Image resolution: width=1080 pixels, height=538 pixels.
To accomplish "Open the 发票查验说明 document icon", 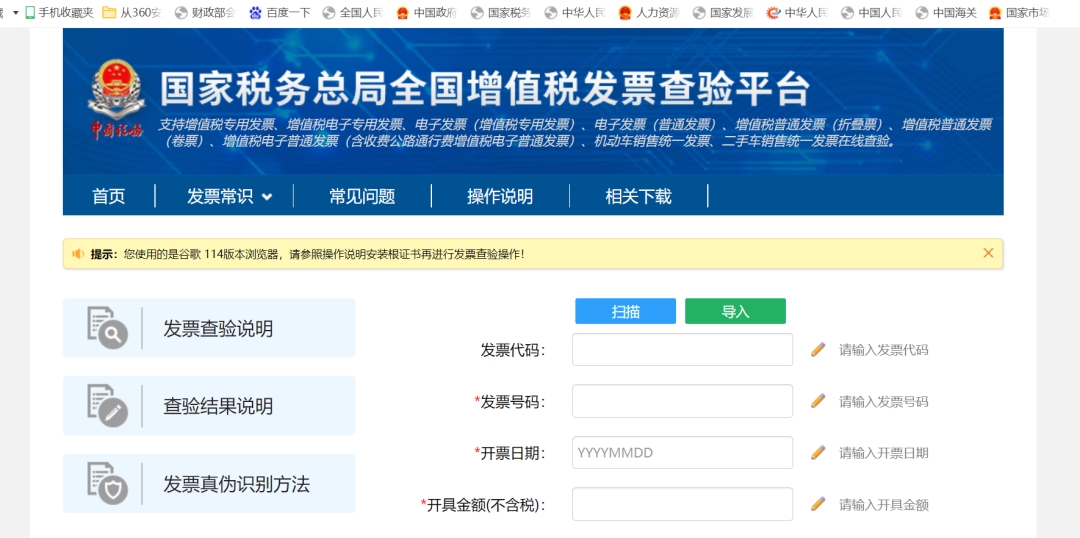I will [x=107, y=328].
